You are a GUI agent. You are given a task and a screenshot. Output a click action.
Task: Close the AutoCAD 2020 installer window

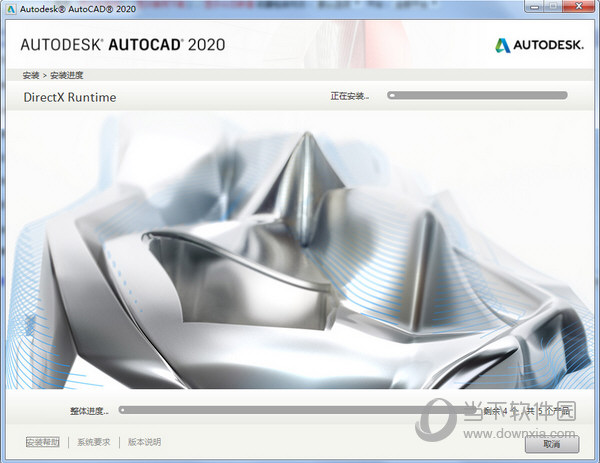[x=580, y=8]
